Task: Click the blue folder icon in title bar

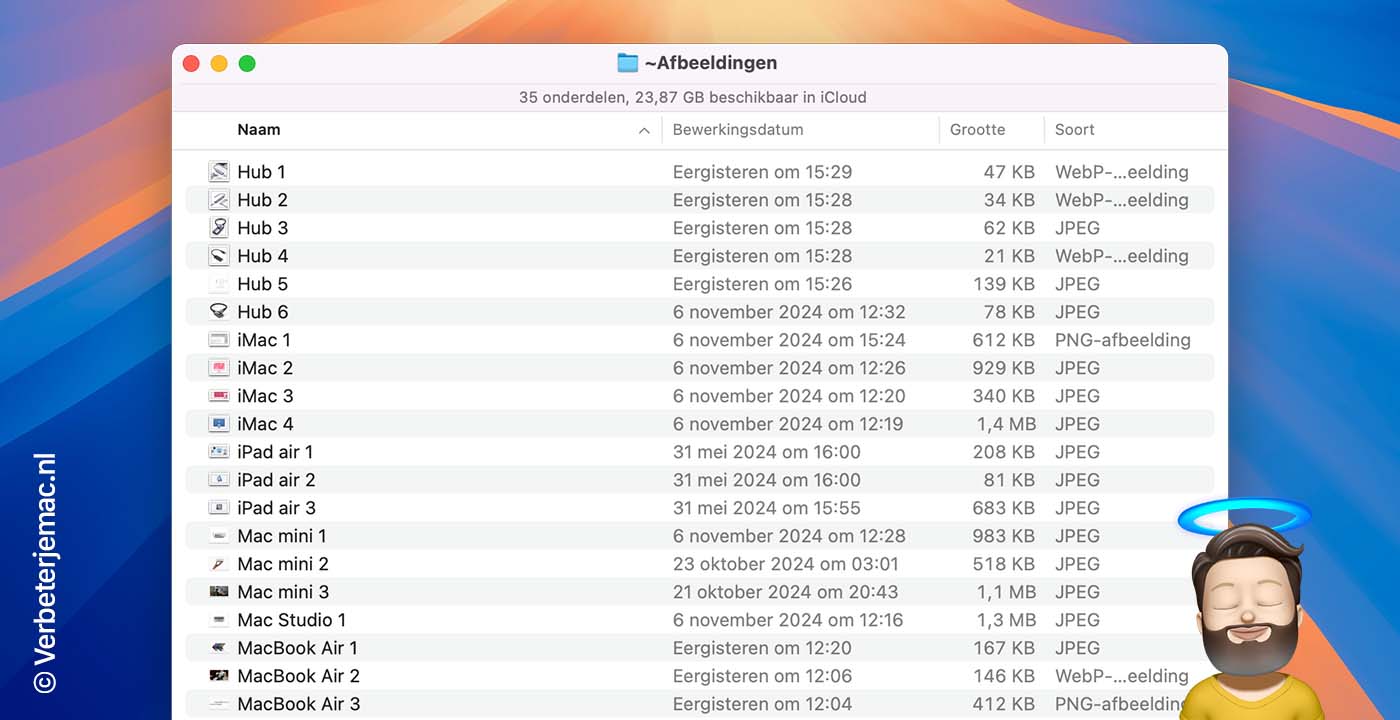Action: (x=627, y=63)
